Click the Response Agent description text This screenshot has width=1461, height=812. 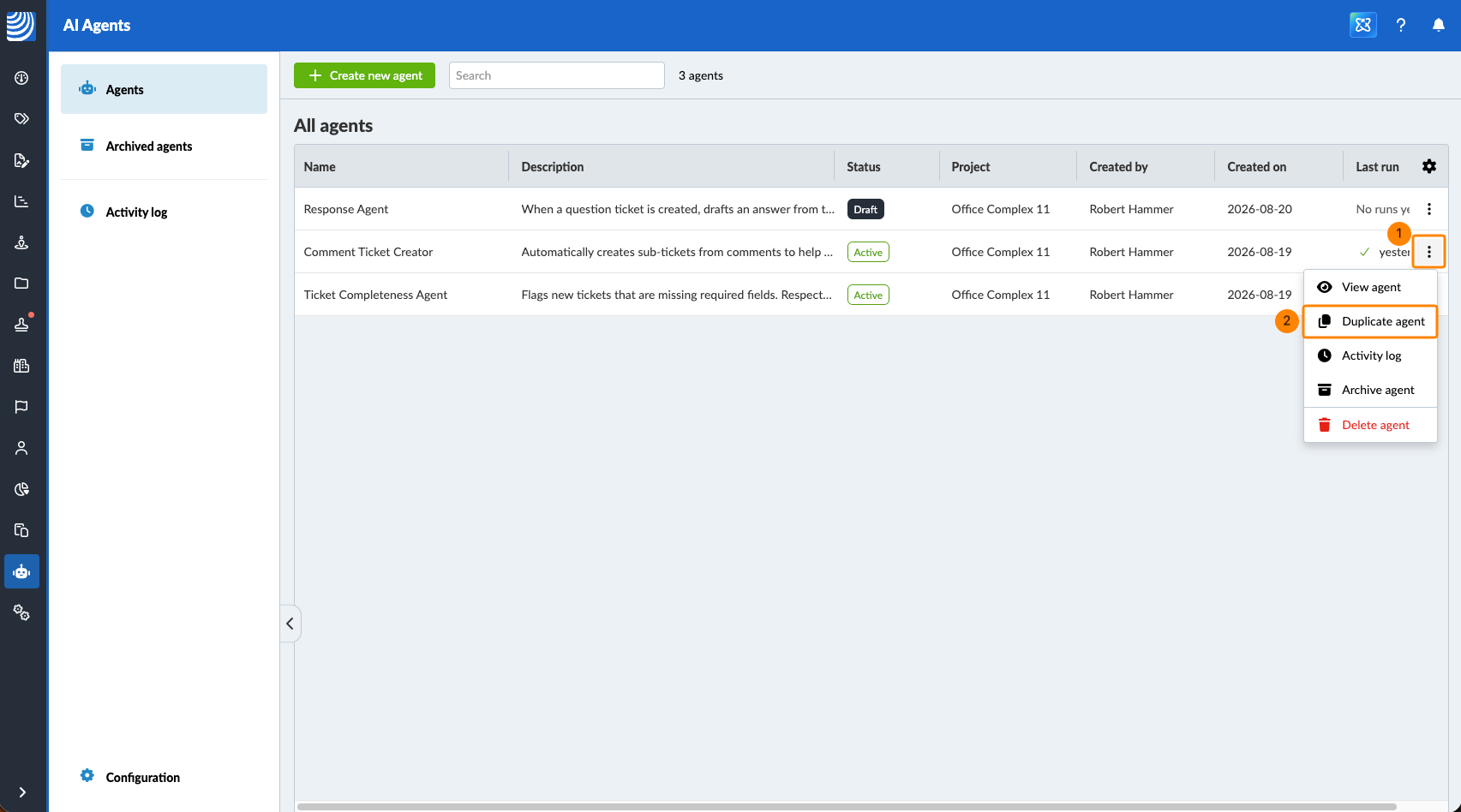coord(678,209)
